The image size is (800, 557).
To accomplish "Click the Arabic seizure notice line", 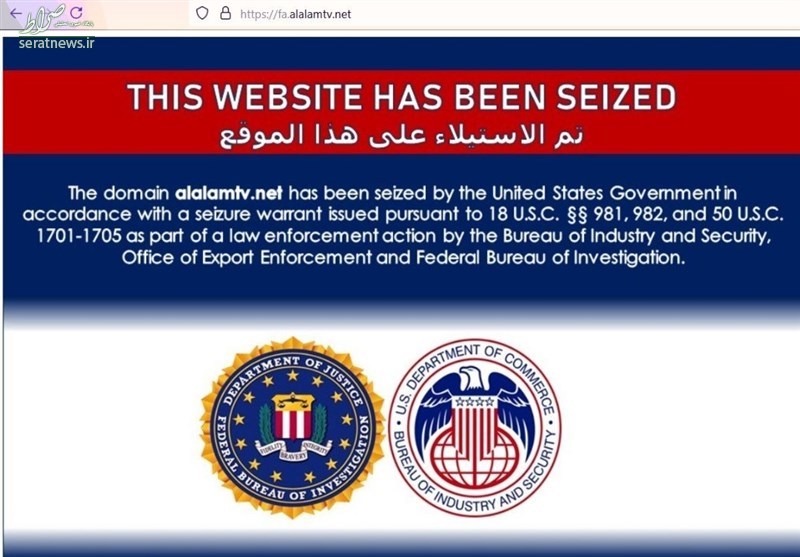I will [402, 134].
